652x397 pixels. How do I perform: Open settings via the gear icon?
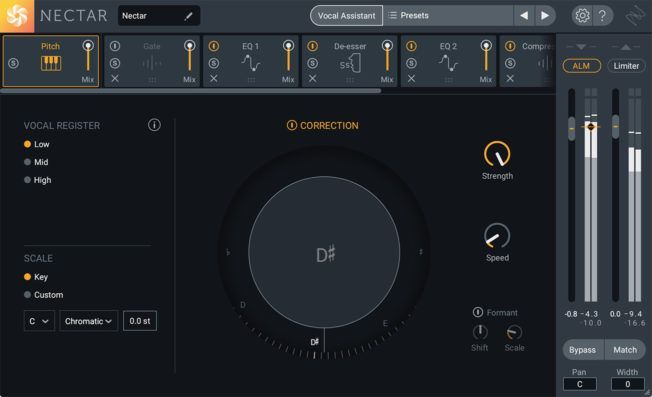coord(582,16)
